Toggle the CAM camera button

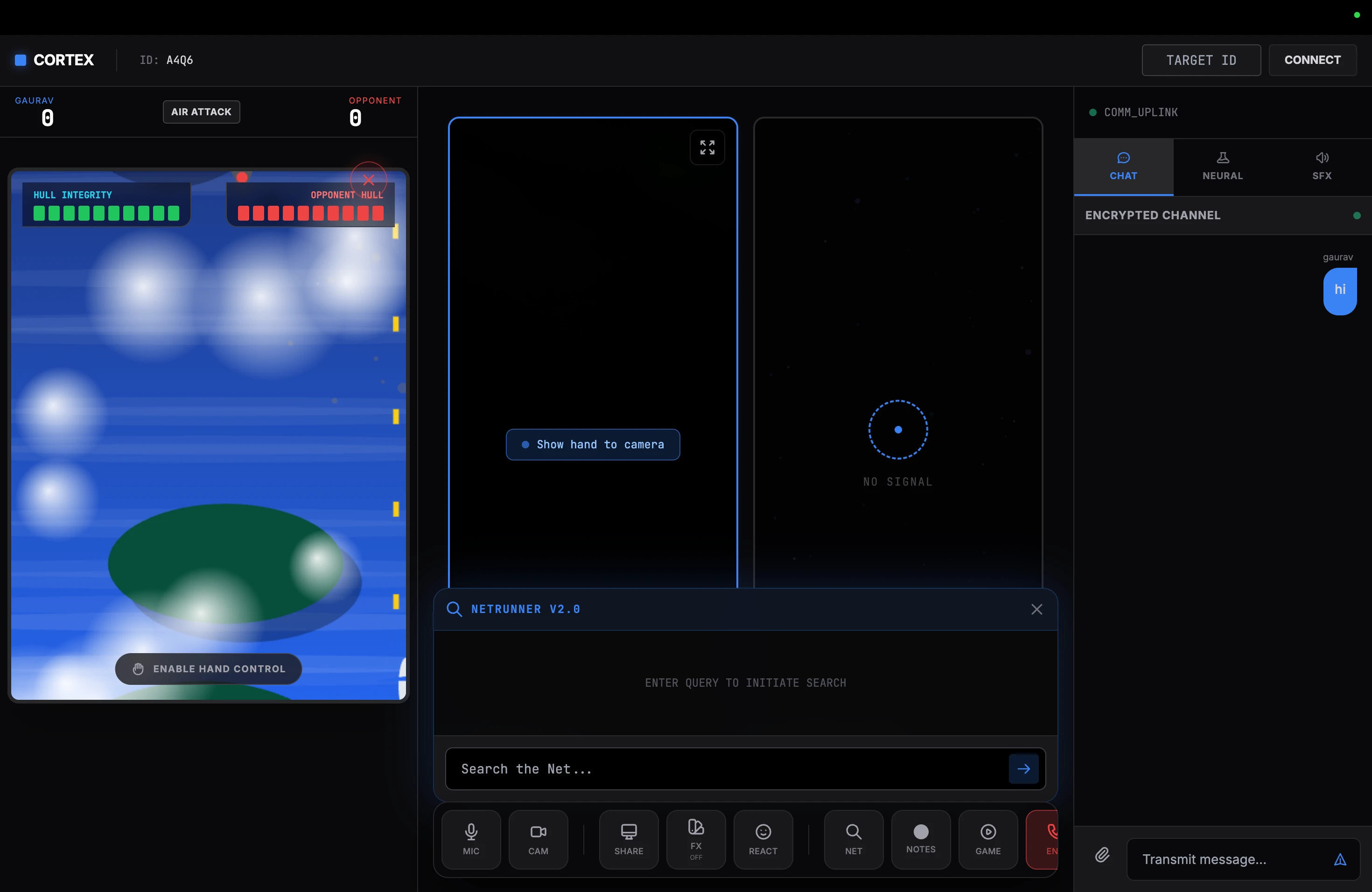(x=538, y=839)
